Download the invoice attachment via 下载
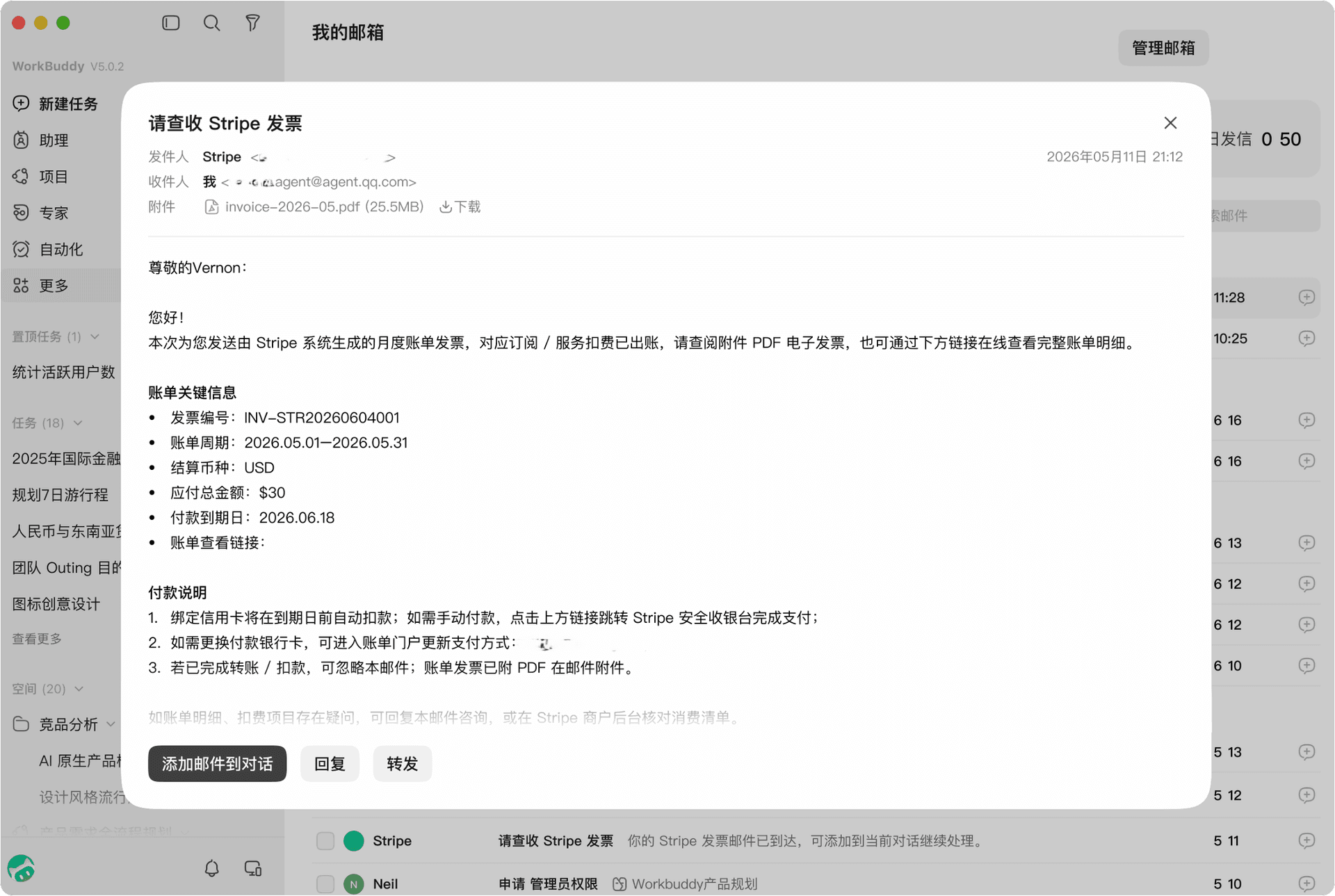 tap(460, 207)
